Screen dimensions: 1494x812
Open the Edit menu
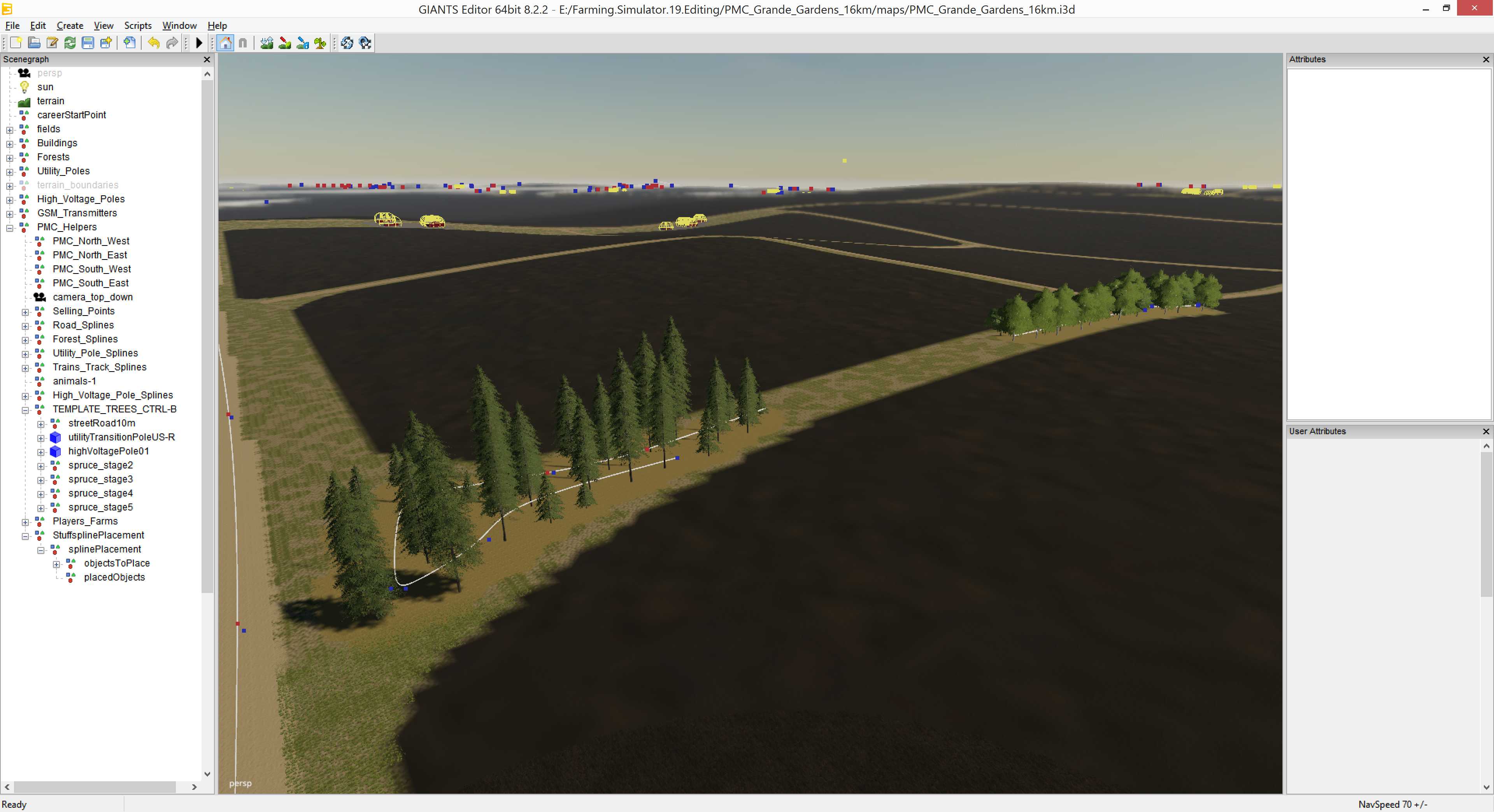click(38, 26)
